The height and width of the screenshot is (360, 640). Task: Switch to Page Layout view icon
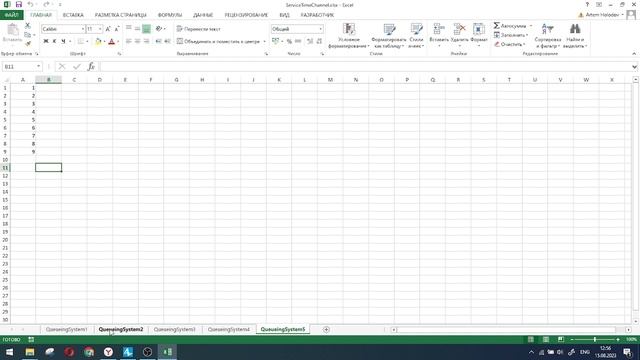coord(546,340)
